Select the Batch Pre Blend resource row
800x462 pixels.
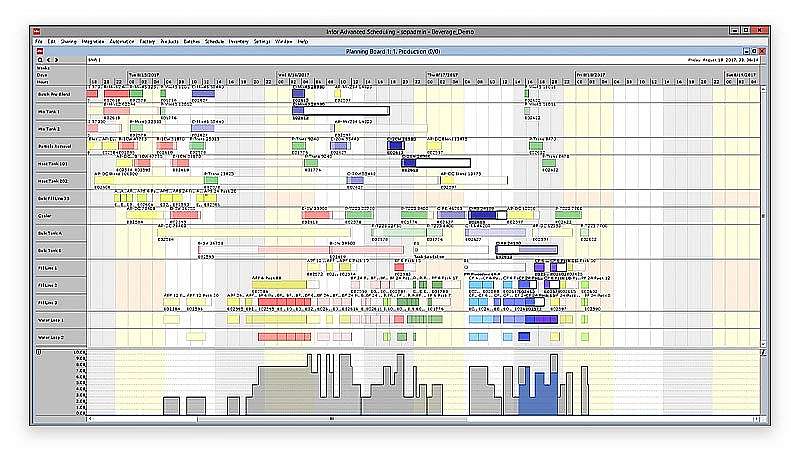(60, 93)
